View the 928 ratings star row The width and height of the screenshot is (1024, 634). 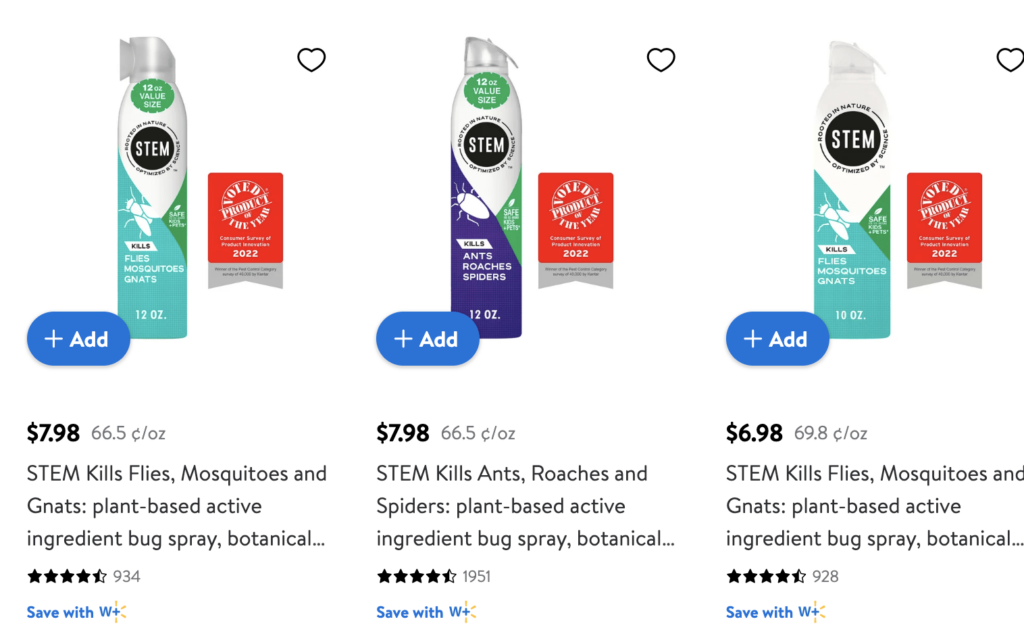tap(766, 576)
